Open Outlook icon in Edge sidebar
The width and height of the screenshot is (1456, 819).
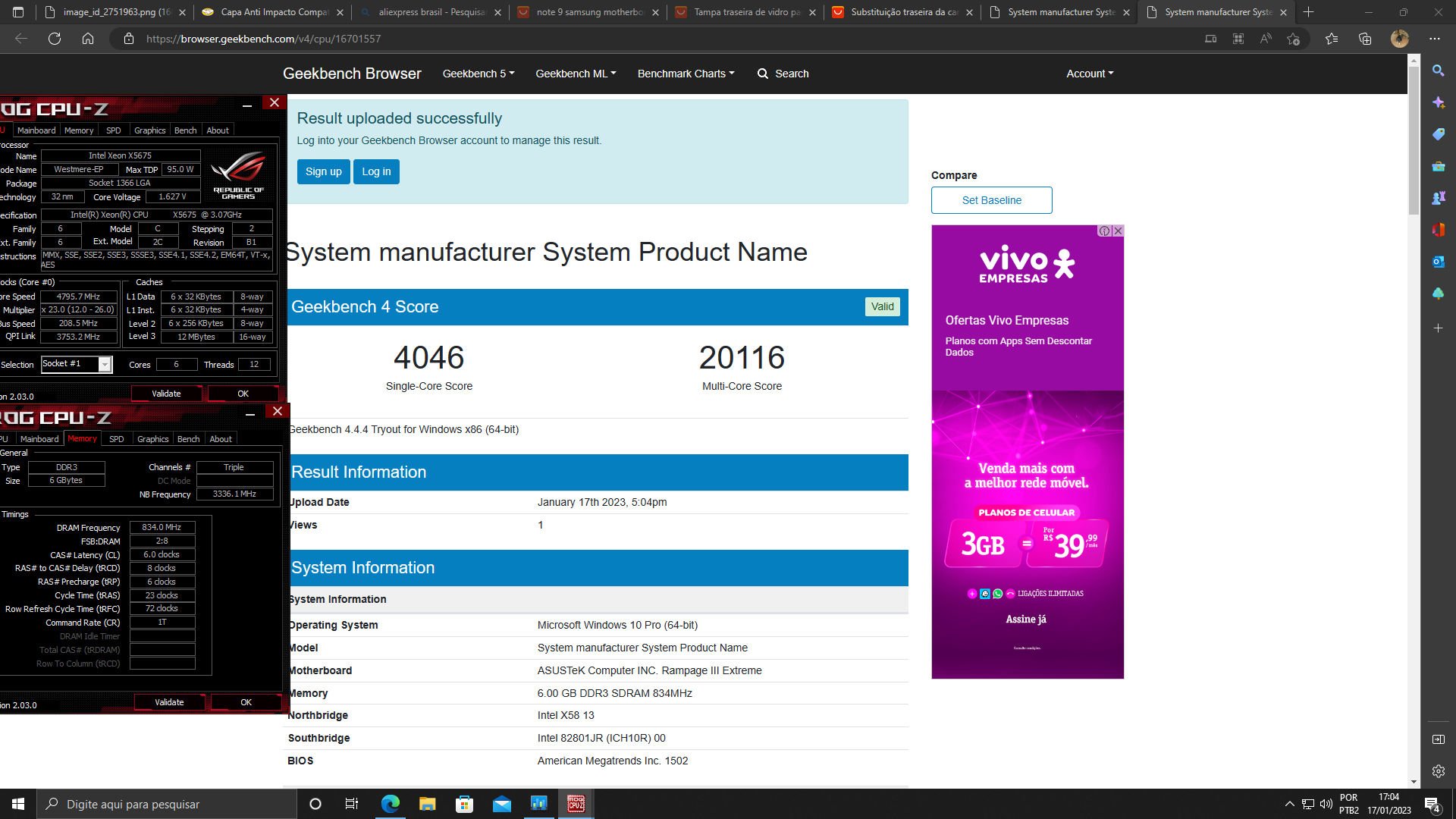click(1438, 262)
